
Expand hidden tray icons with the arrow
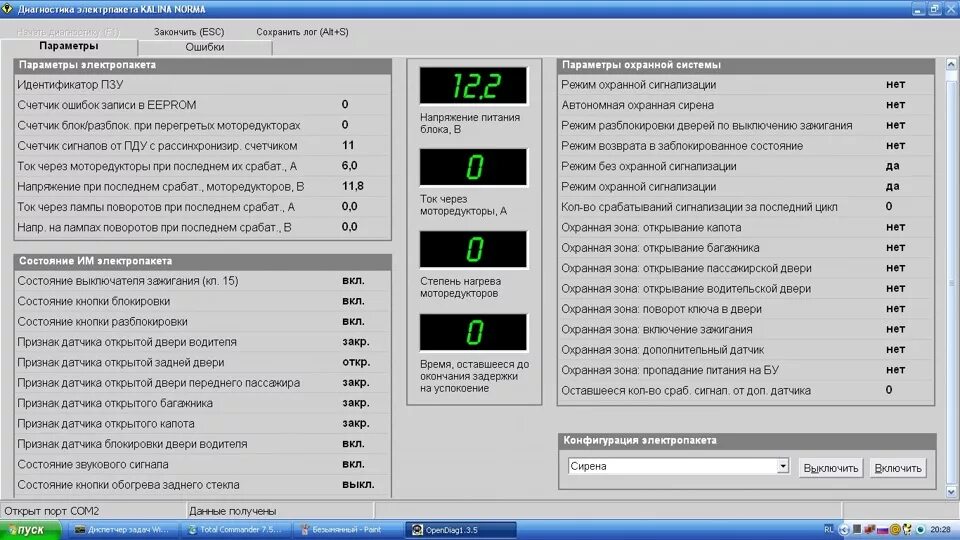(x=844, y=530)
